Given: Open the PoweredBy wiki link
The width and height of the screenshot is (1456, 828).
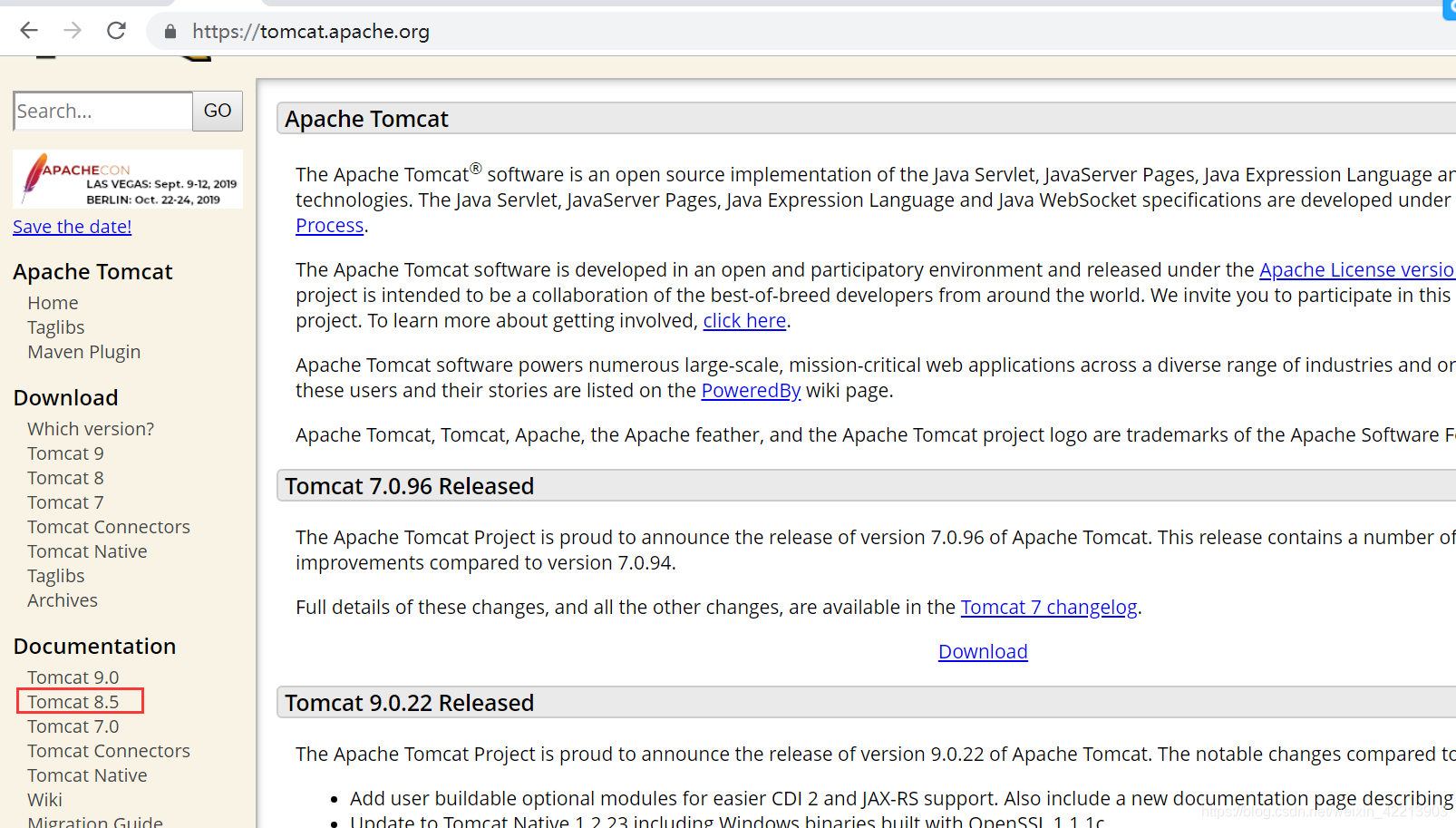Looking at the screenshot, I should [751, 391].
